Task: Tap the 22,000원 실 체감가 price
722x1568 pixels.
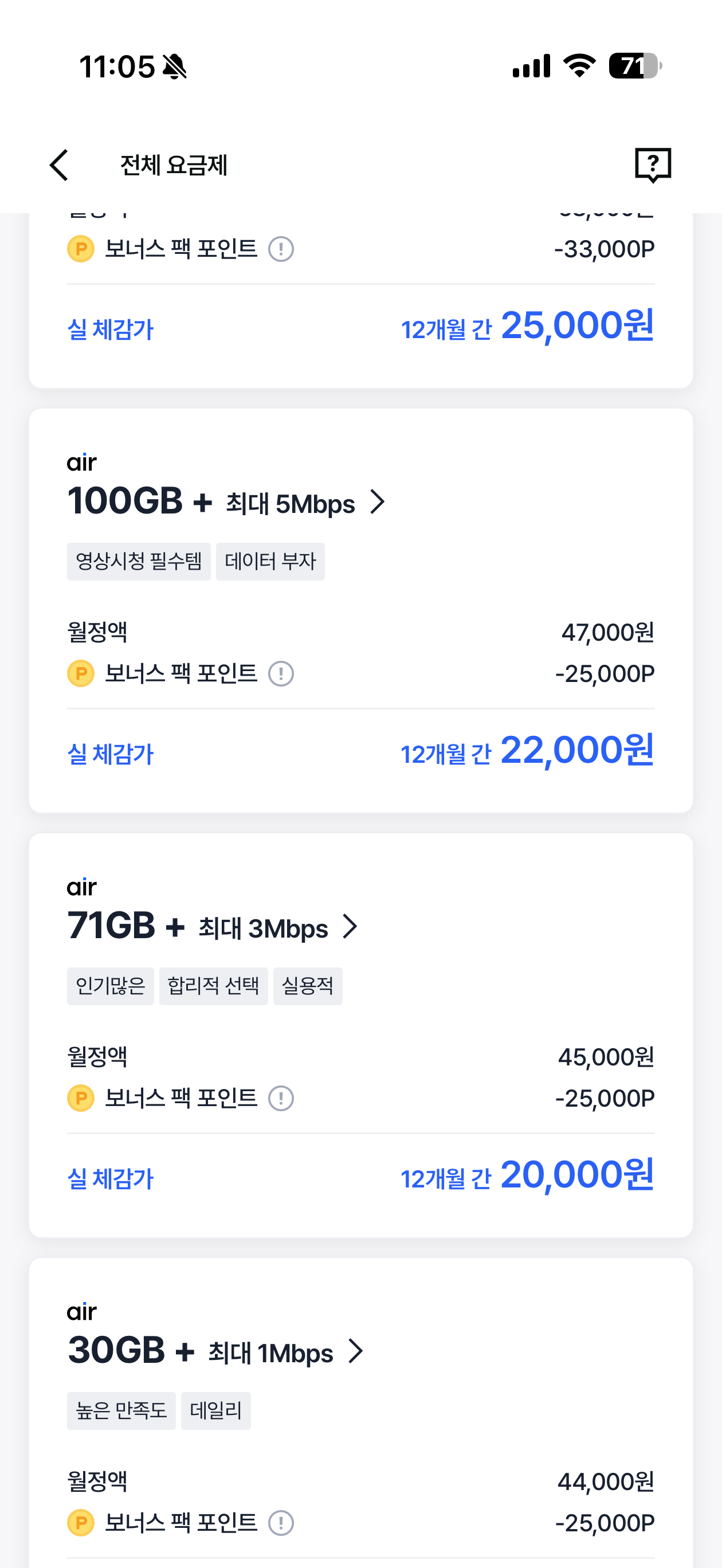Action: (x=576, y=750)
